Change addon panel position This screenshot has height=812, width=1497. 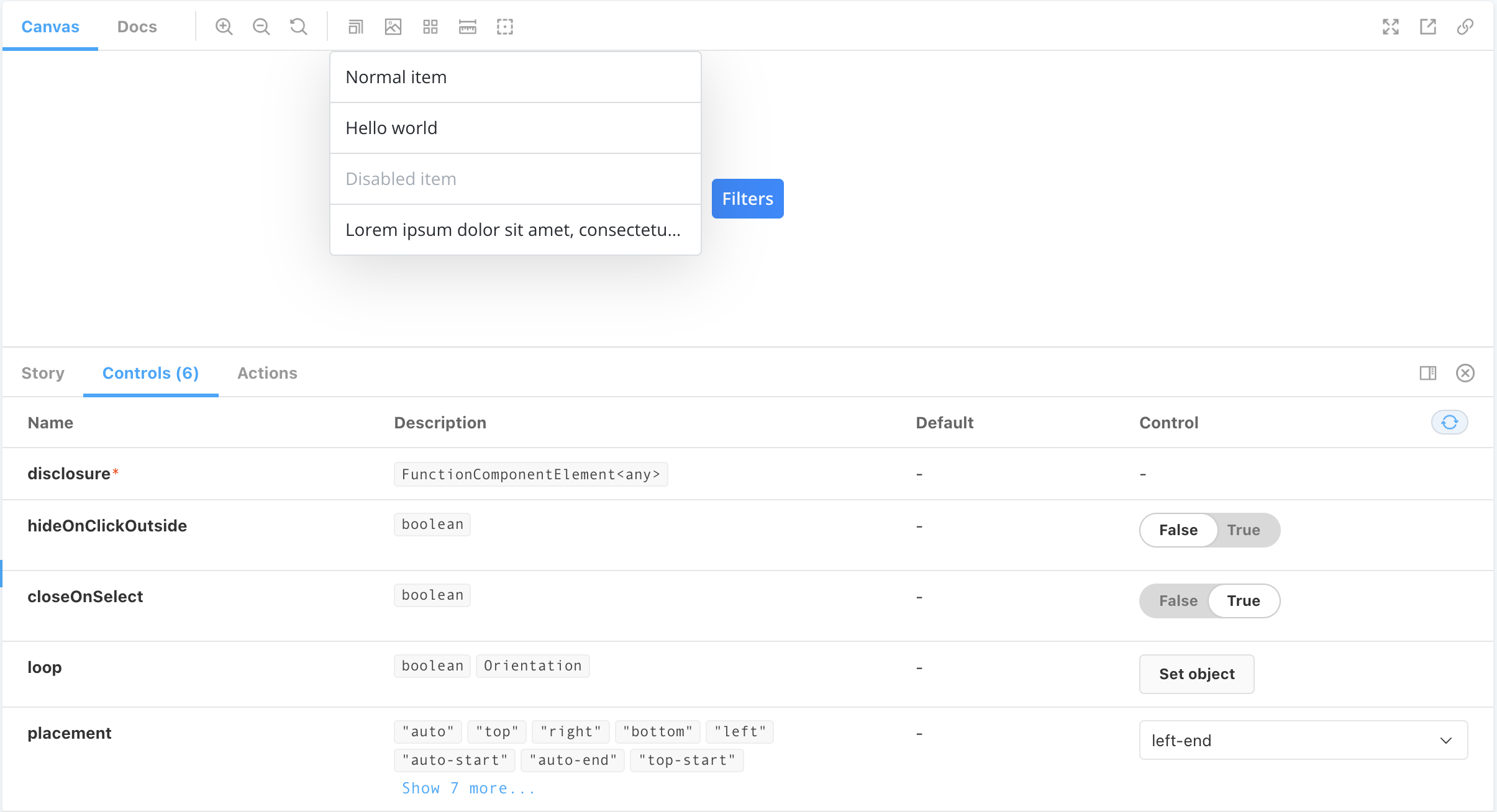[x=1428, y=373]
